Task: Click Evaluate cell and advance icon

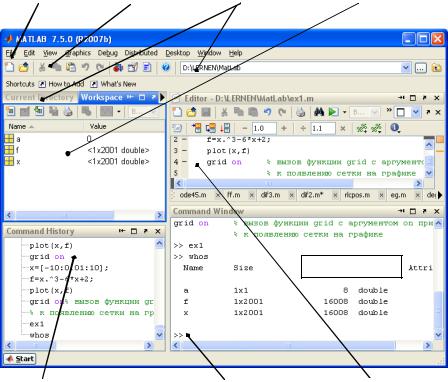Action: coord(211,128)
